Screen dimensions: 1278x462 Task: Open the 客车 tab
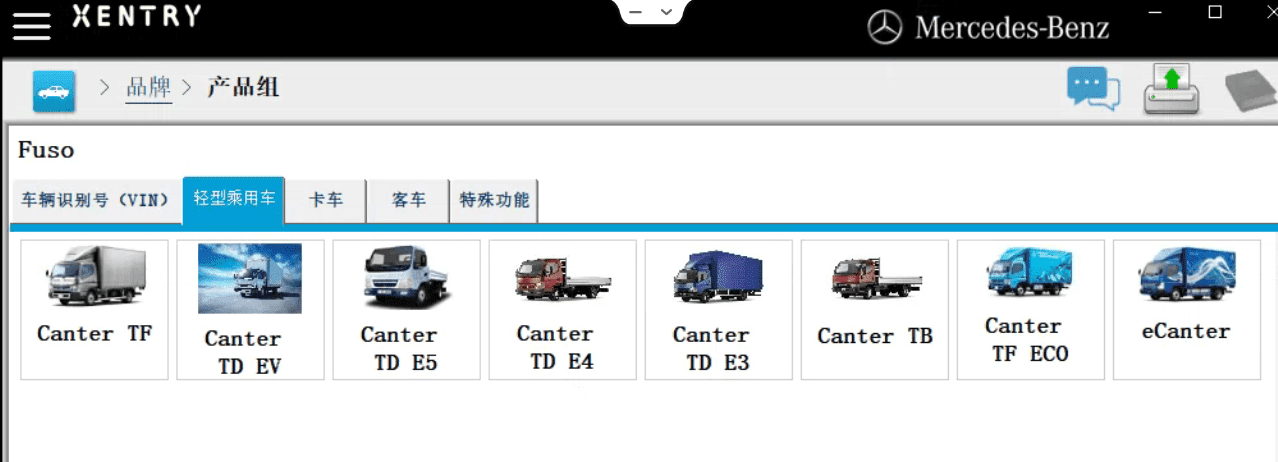[x=408, y=200]
